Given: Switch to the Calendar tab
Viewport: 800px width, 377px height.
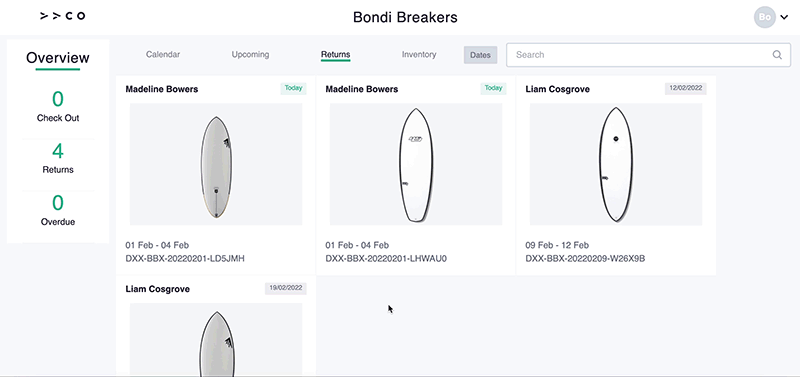Looking at the screenshot, I should pyautogui.click(x=163, y=55).
